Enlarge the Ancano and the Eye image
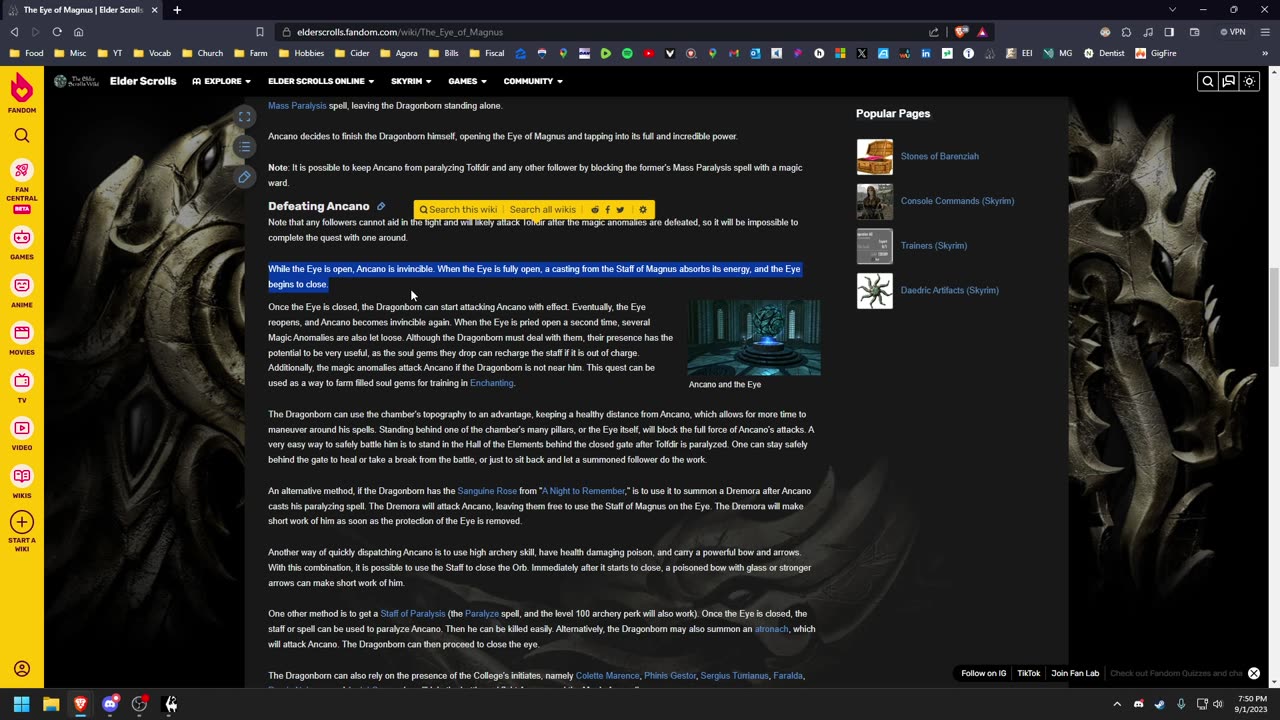The image size is (1280, 720). click(x=754, y=338)
